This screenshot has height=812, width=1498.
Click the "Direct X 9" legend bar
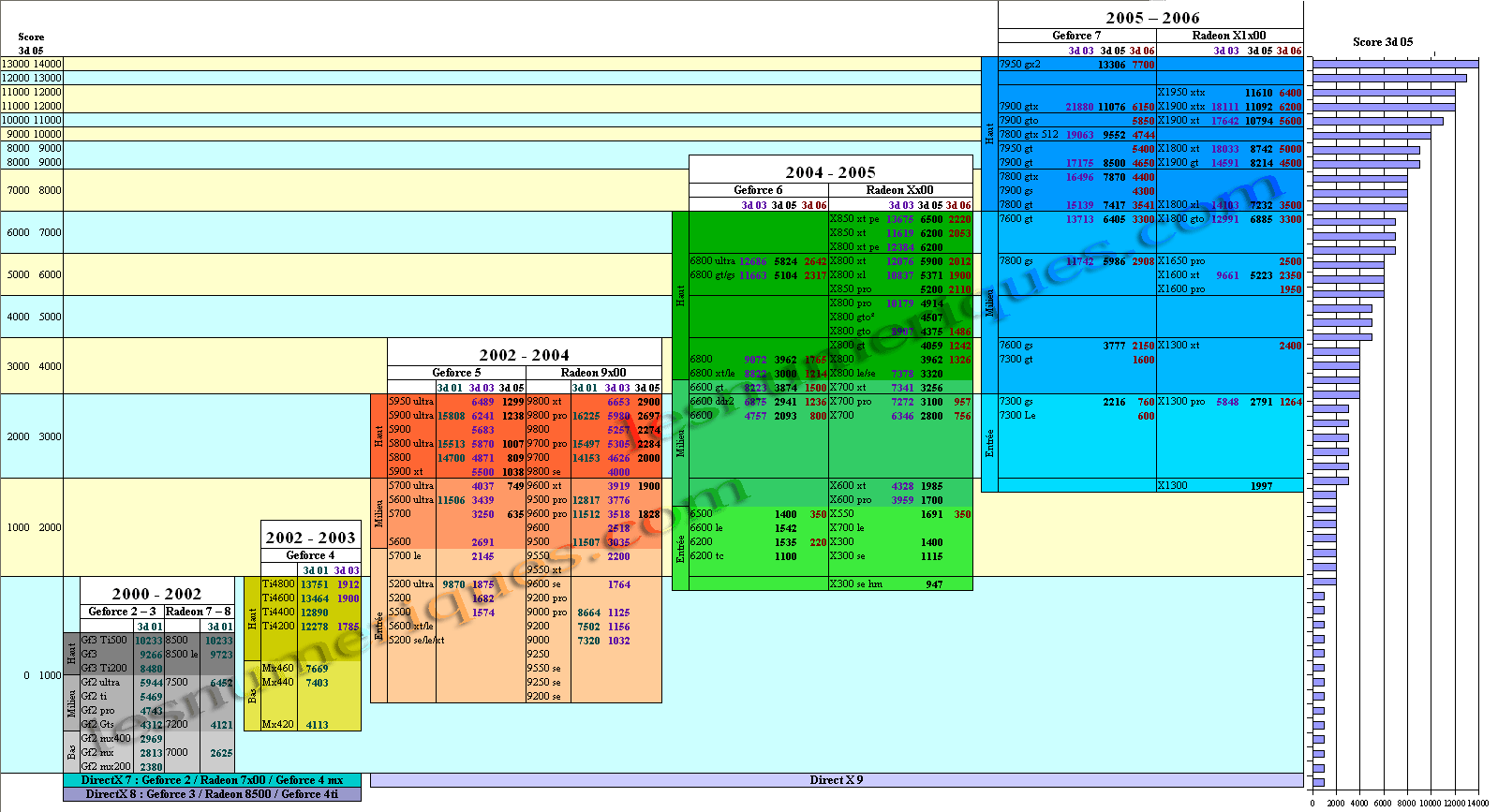pos(837,780)
